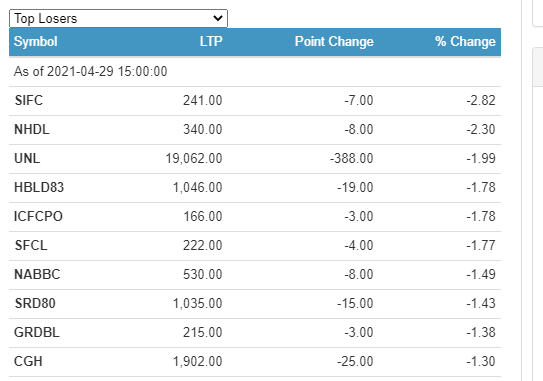Open the SFCL stock symbol
543x381 pixels.
pyautogui.click(x=31, y=246)
